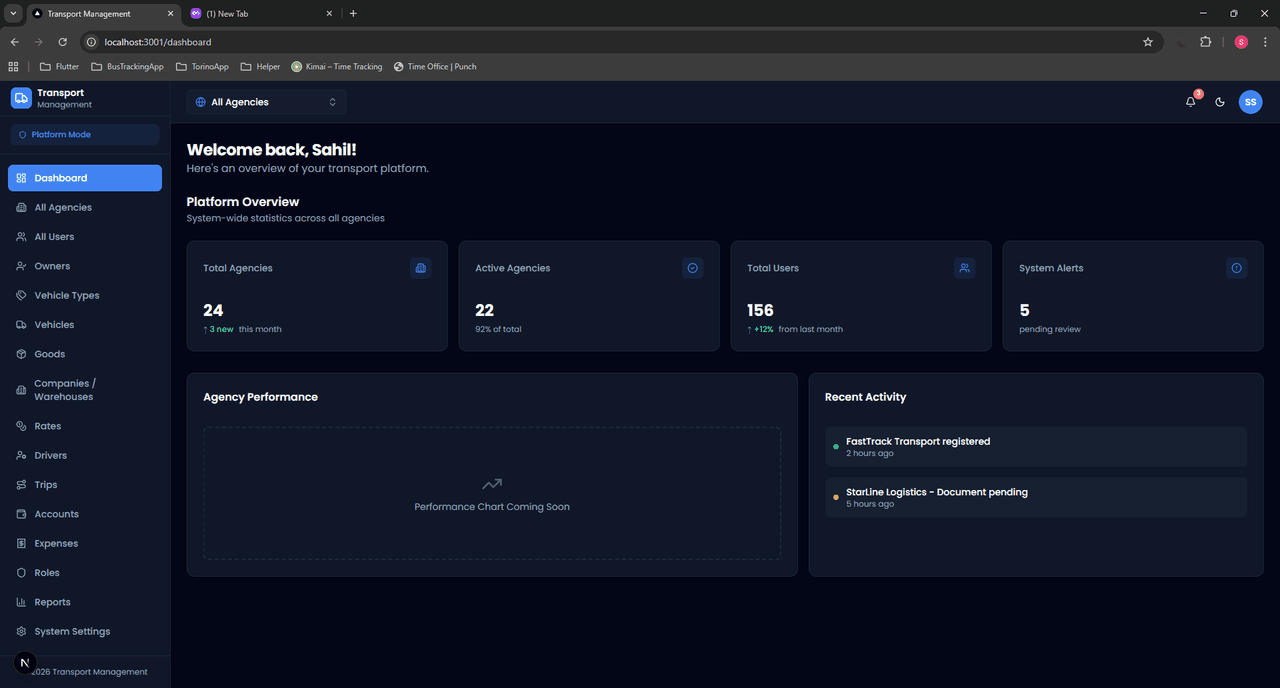Click the browser back arrow
Viewport: 1280px width, 688px height.
(x=14, y=42)
